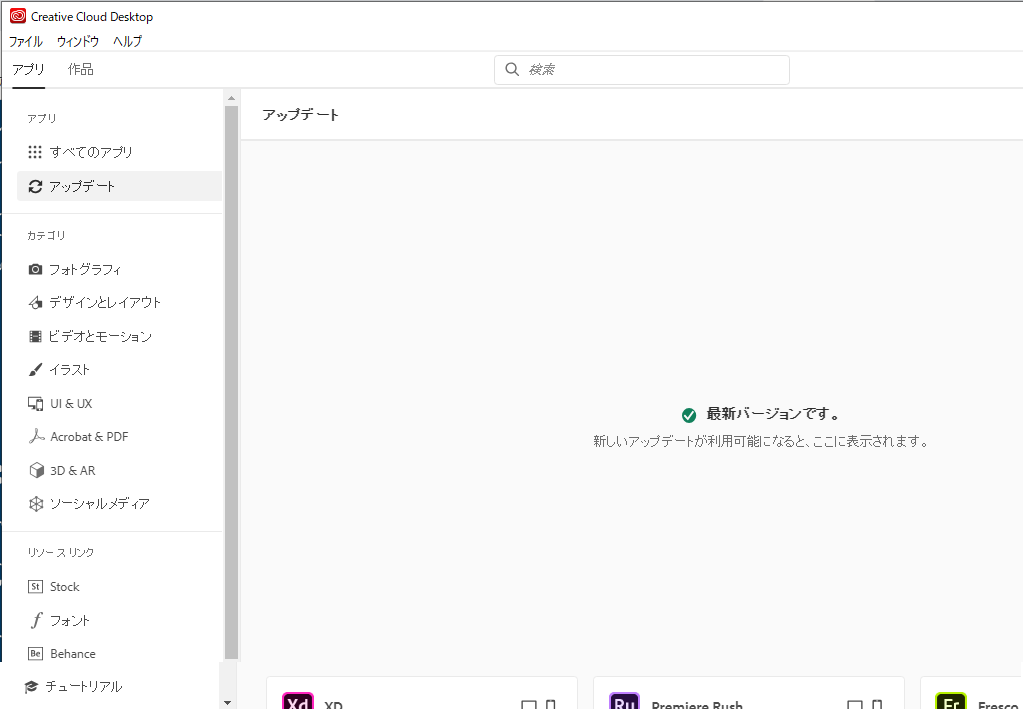Click sidebar scrollbar down arrow

[x=228, y=703]
